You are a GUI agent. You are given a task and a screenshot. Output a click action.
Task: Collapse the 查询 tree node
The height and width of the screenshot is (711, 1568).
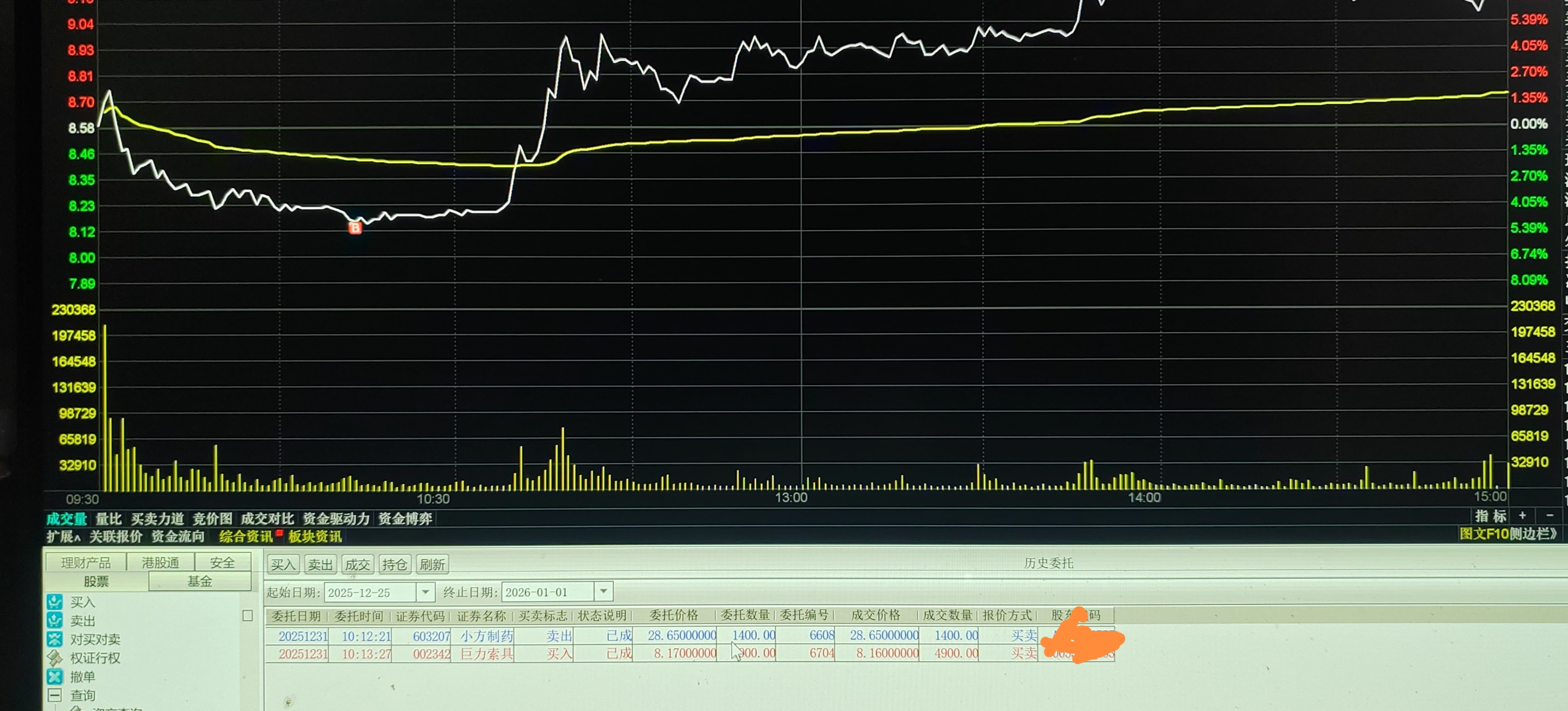[x=55, y=695]
